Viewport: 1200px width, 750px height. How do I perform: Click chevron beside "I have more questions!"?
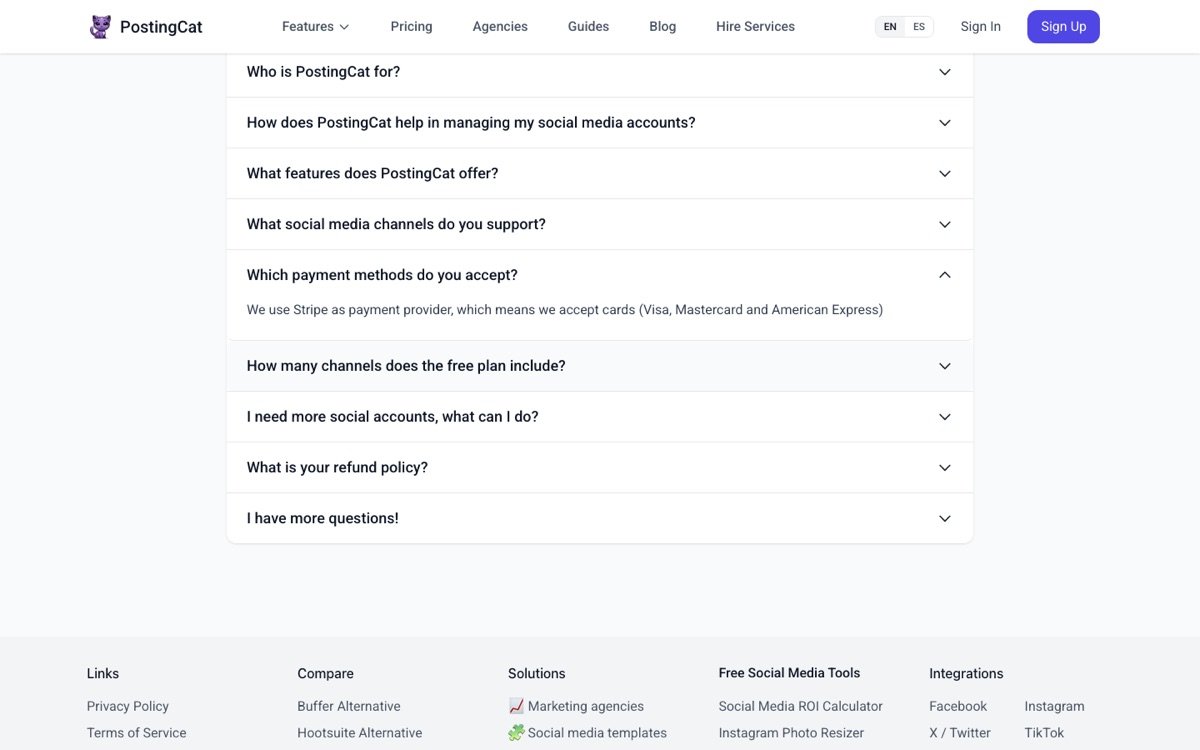[x=945, y=519]
